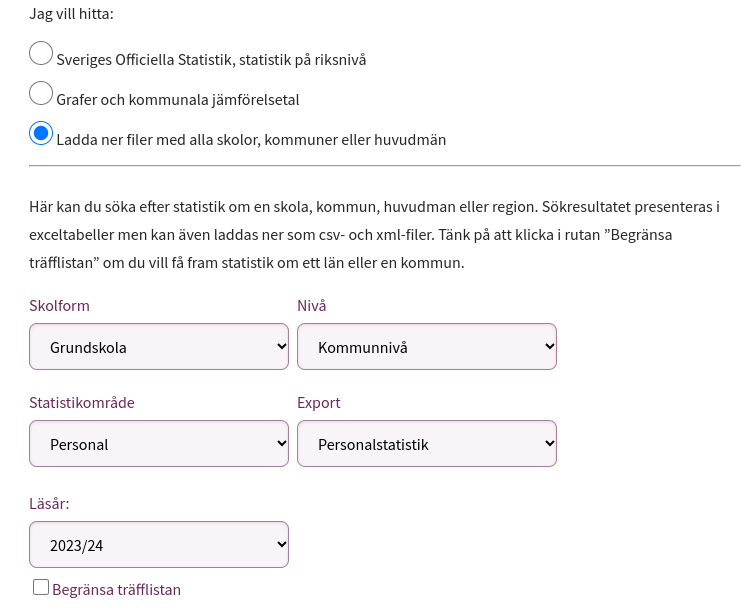Click the Statistikområde field label
754x612 pixels.
click(x=82, y=403)
